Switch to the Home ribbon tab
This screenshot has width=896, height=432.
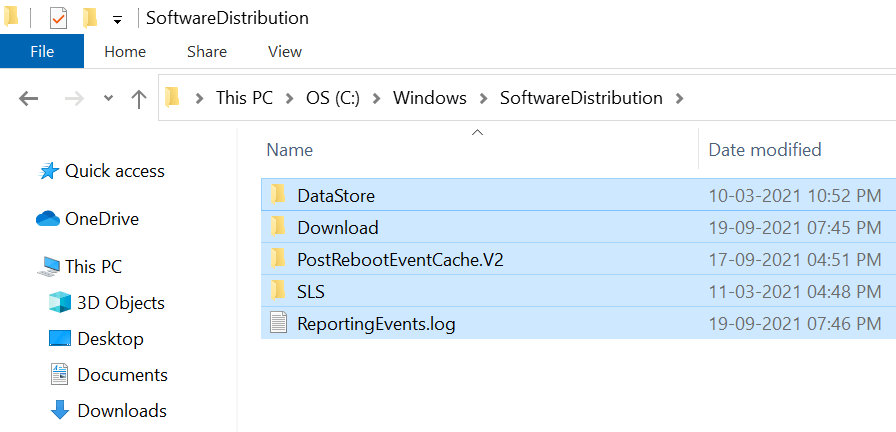125,51
